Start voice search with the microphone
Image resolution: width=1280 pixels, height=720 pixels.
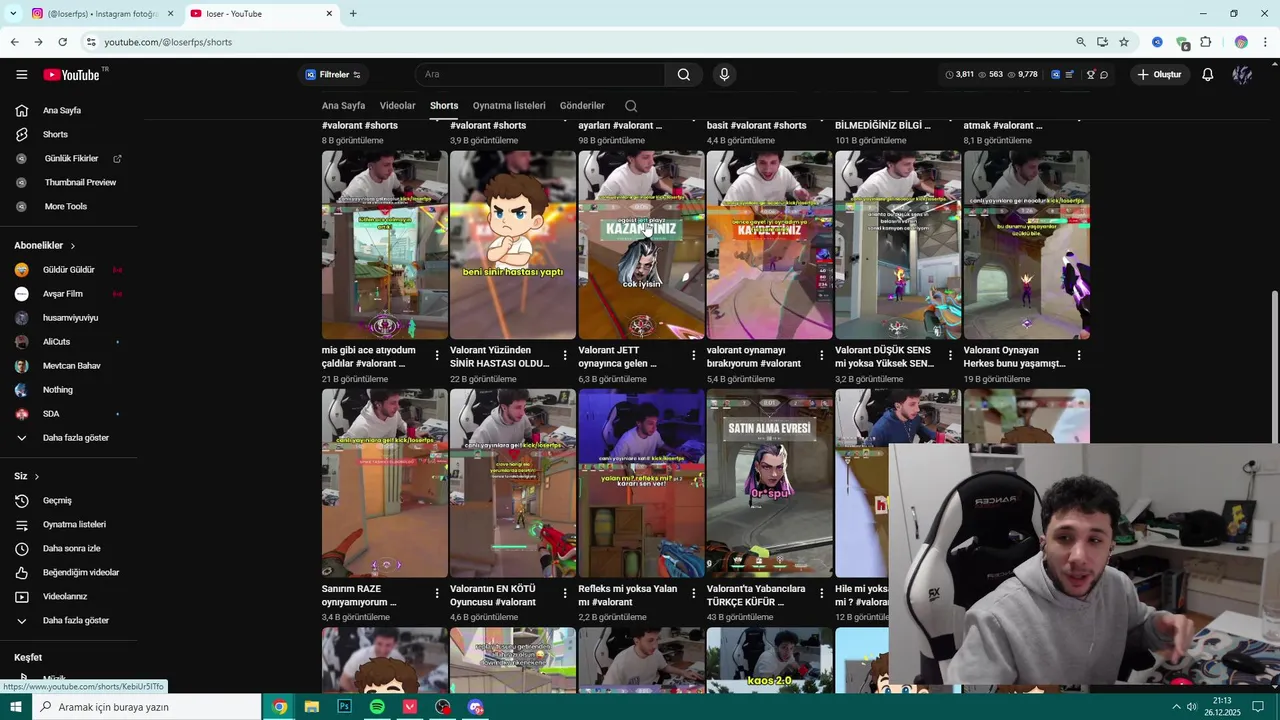coord(724,74)
